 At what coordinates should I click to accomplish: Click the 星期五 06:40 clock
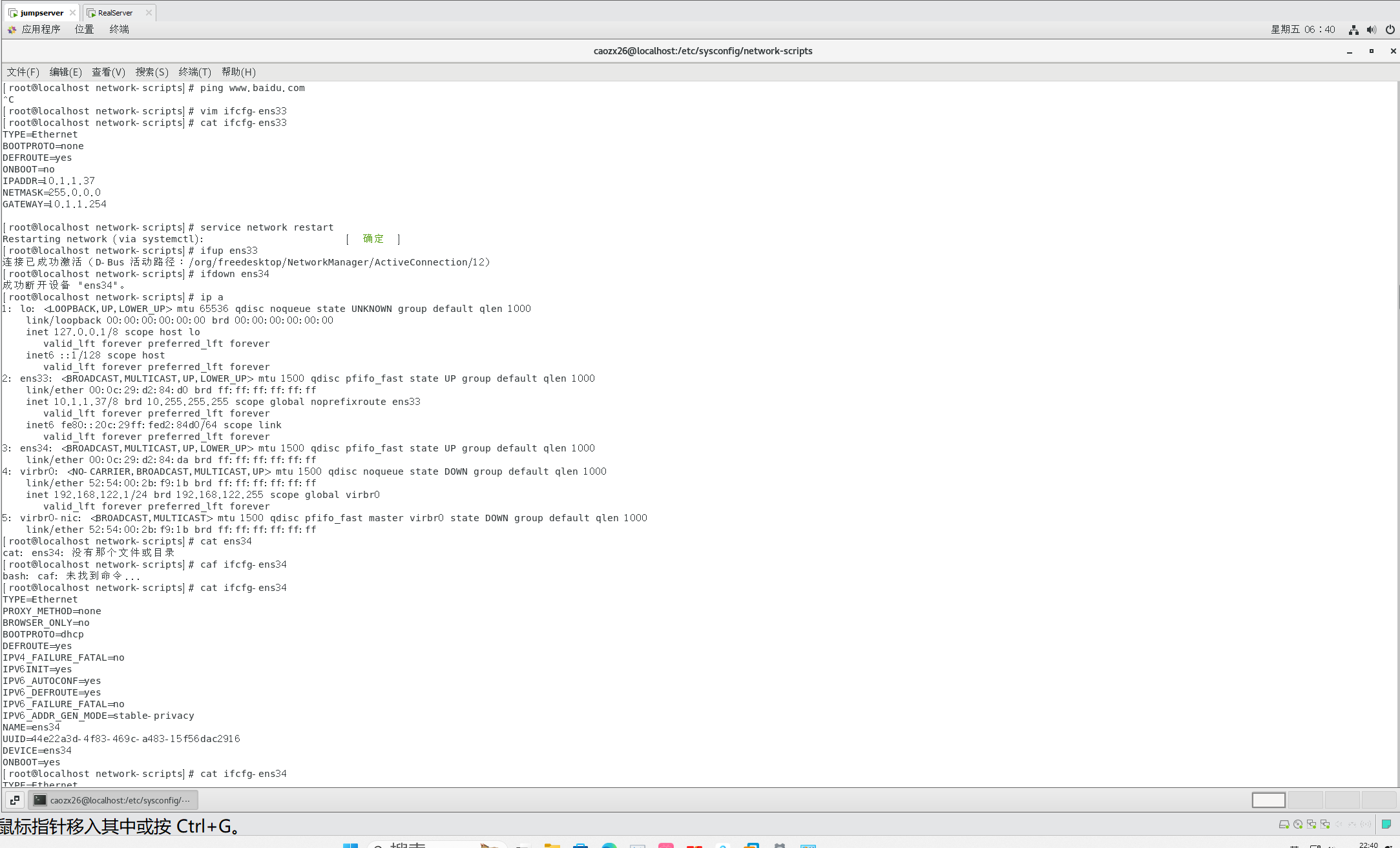[1302, 30]
